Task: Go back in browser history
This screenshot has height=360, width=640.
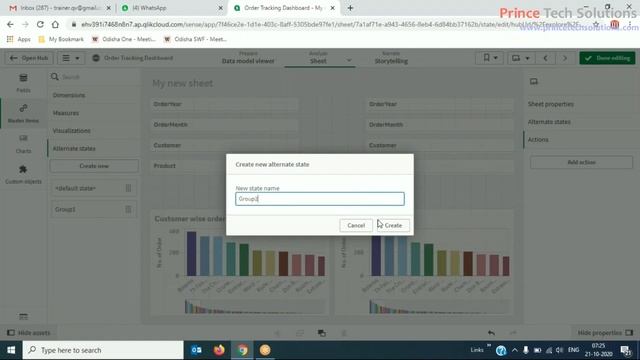Action: (10, 24)
